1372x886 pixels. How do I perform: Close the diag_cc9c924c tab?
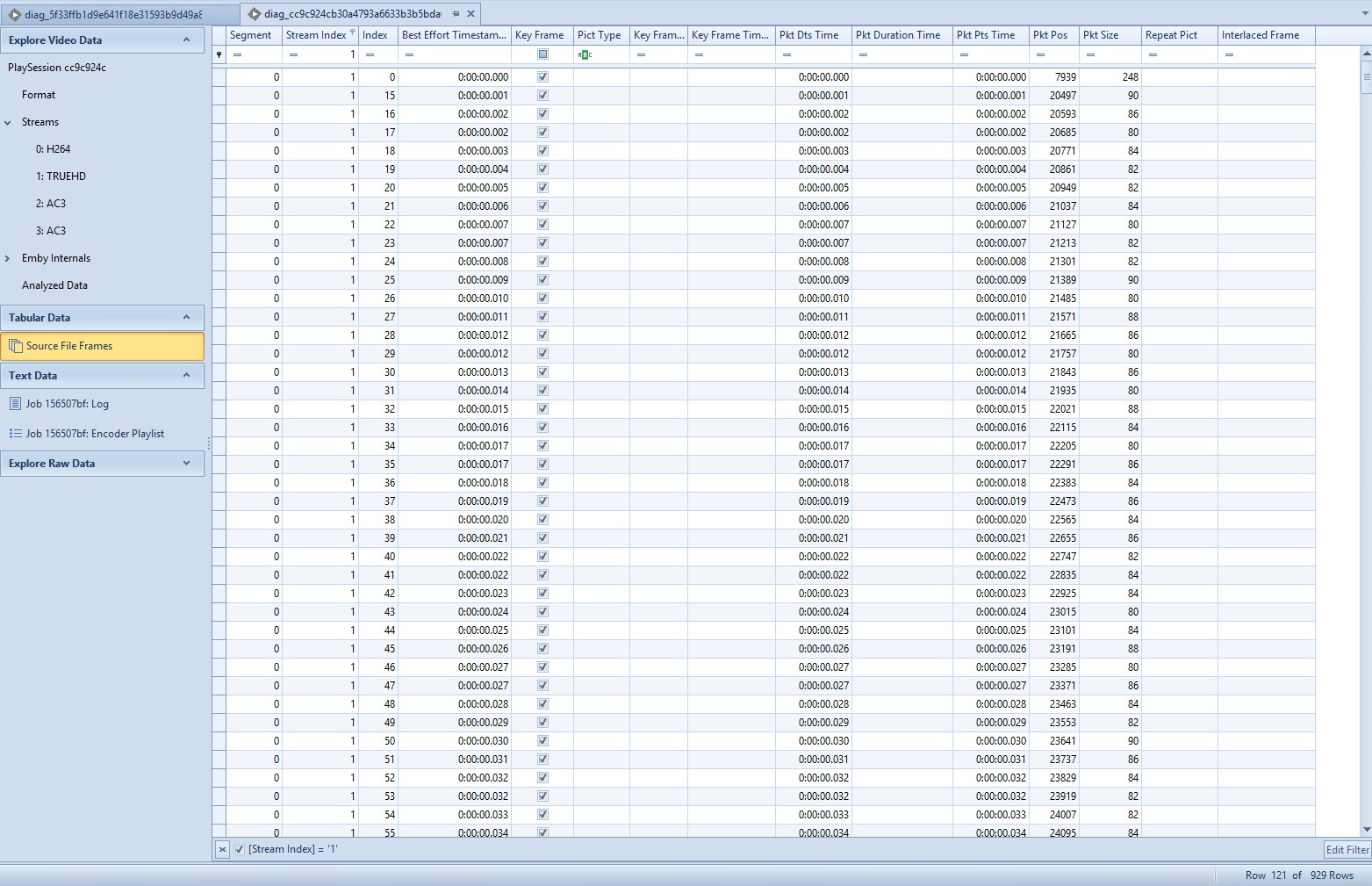point(471,14)
